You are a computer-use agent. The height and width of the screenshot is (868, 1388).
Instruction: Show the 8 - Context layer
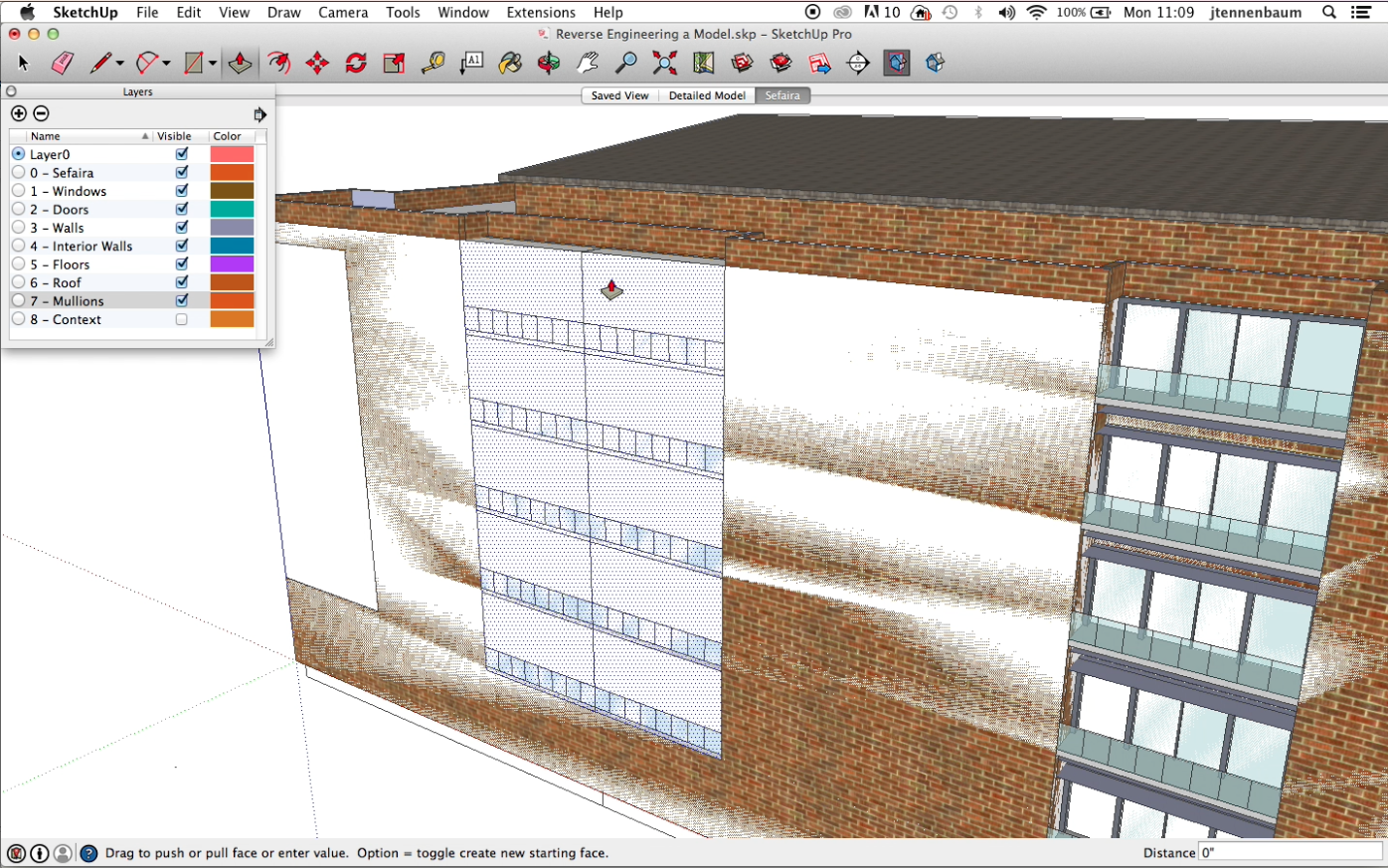[182, 319]
